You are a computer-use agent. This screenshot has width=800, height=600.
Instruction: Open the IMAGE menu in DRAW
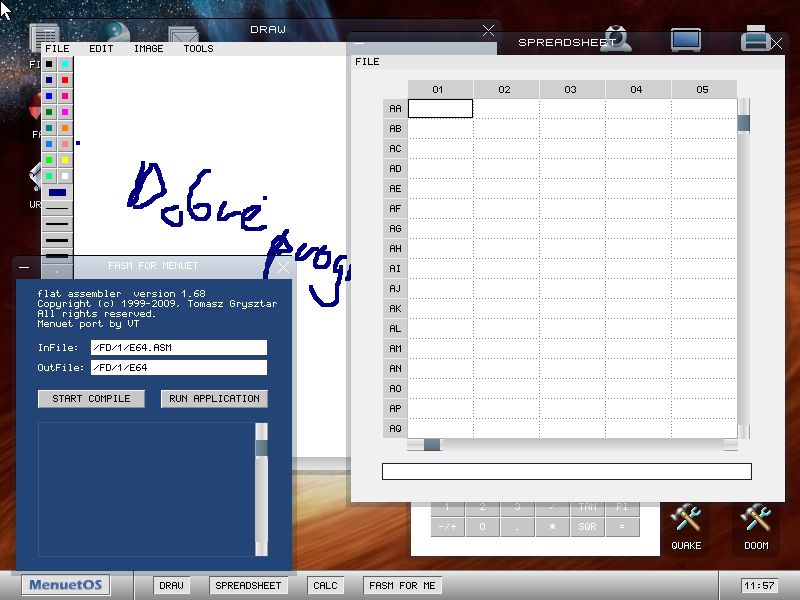pyautogui.click(x=148, y=48)
